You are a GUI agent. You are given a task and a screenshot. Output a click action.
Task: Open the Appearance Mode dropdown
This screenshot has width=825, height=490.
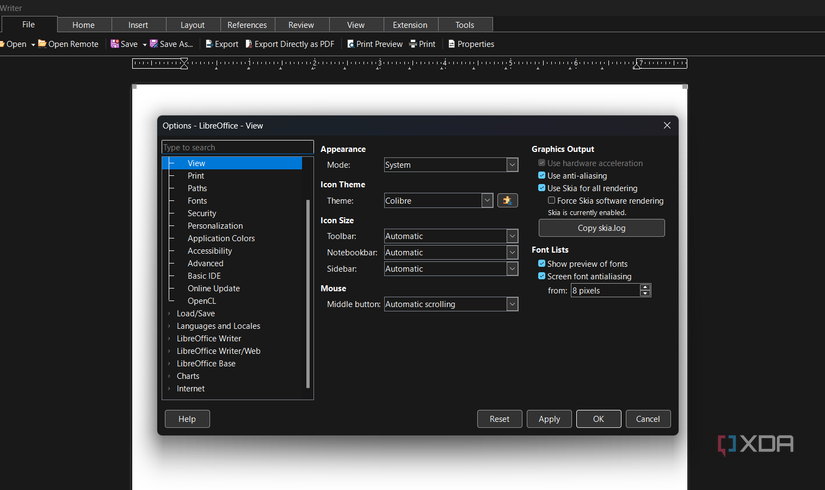[x=451, y=165]
